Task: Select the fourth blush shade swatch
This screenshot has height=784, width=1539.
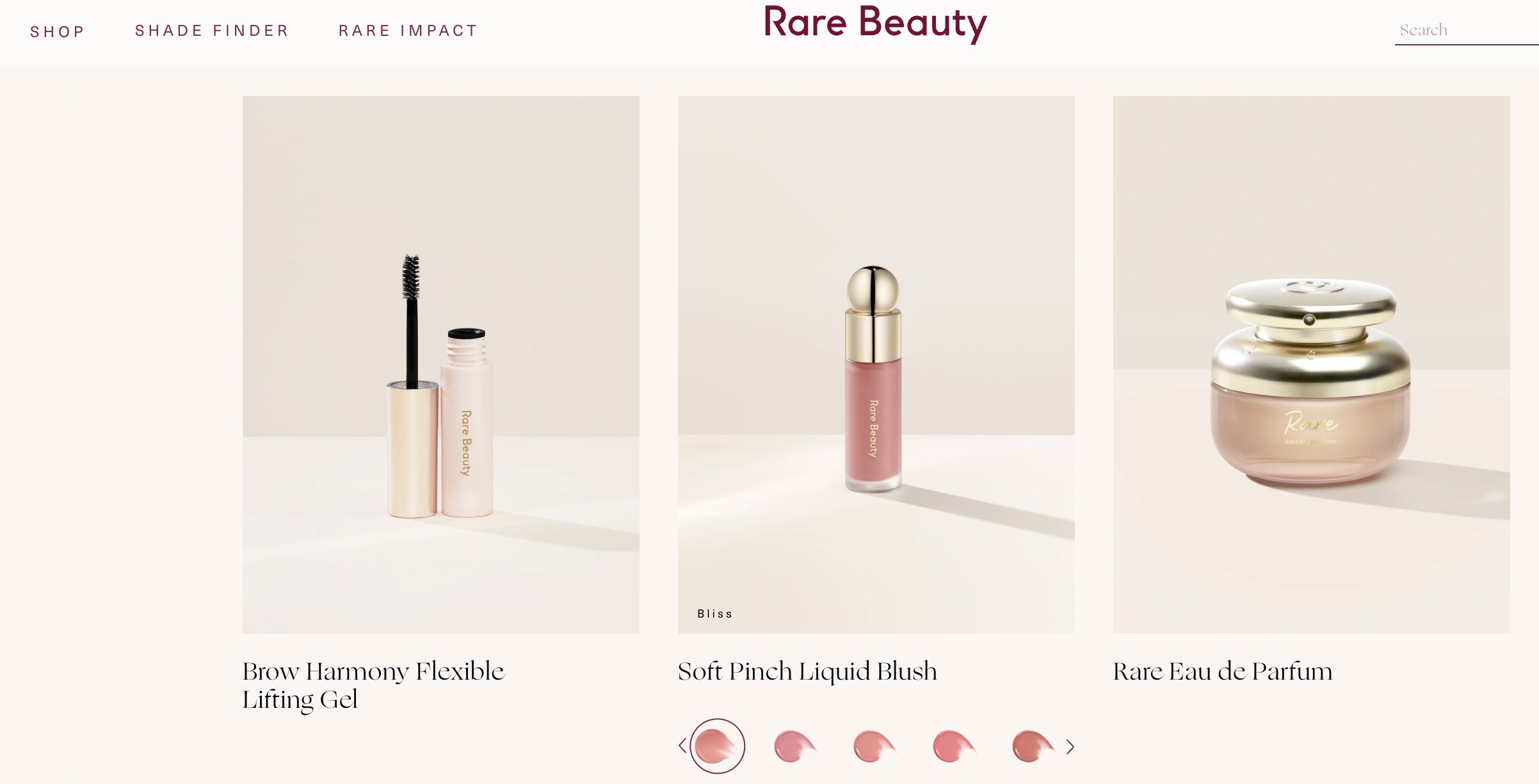Action: pos(954,746)
